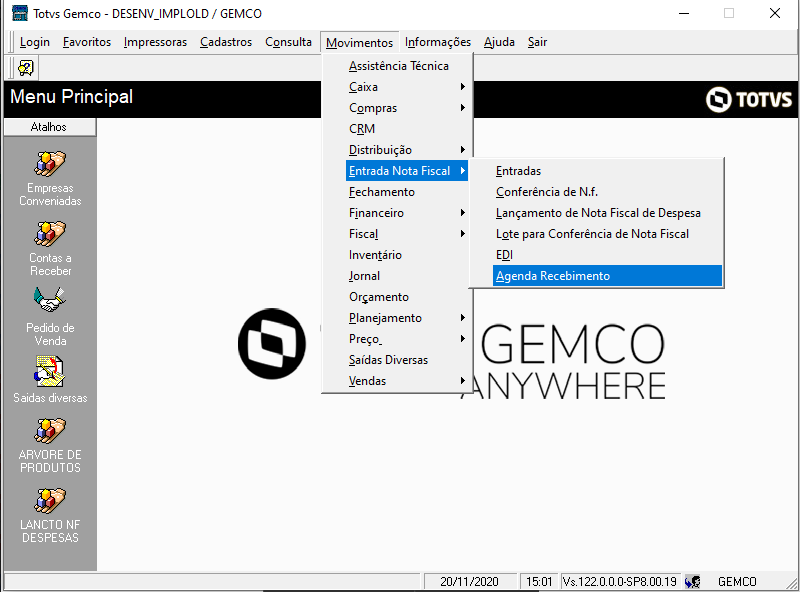800x592 pixels.
Task: Open the Informações menu
Action: tap(438, 42)
